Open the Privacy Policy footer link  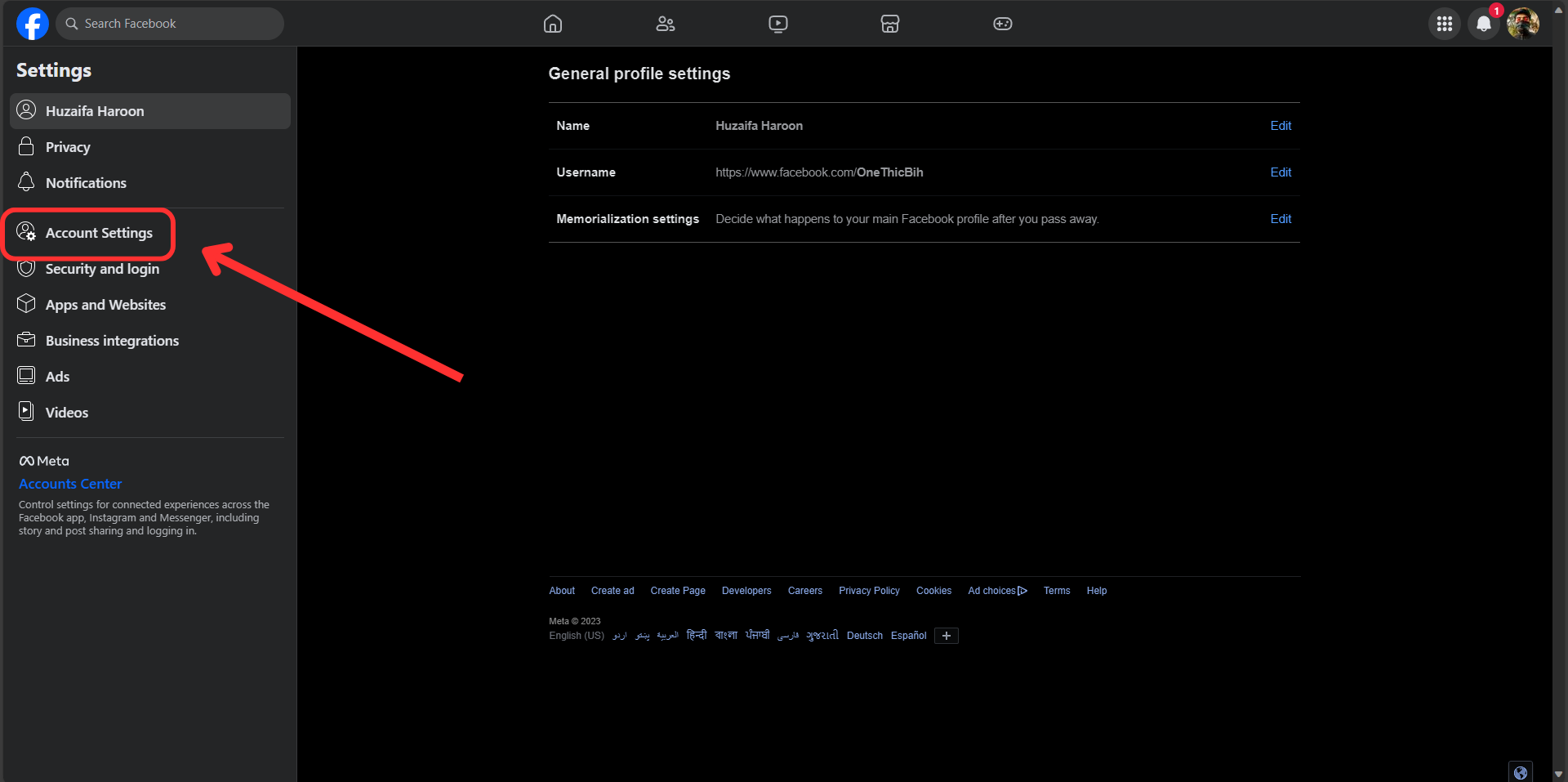pos(869,591)
